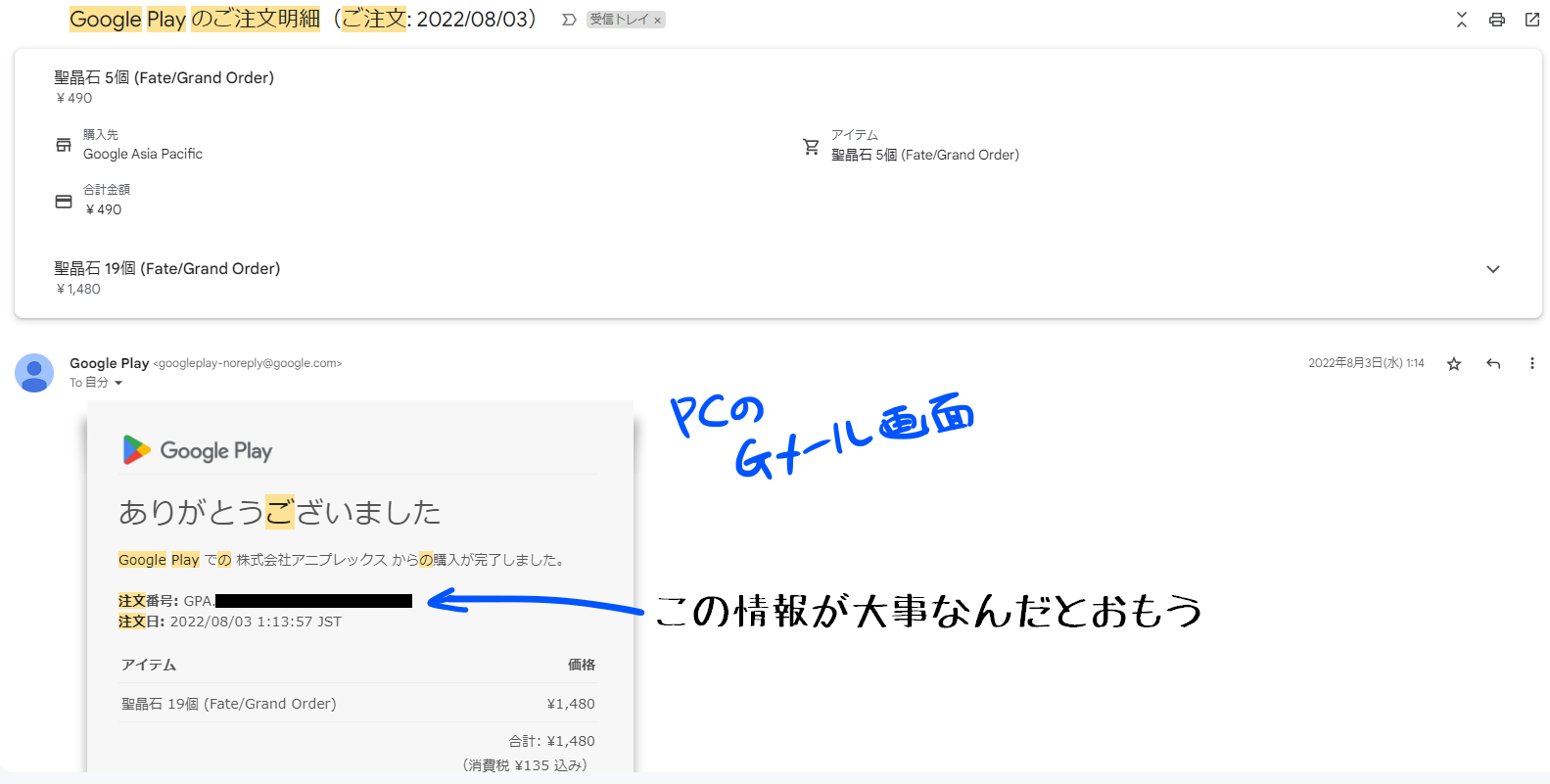Expand the 聖晶石 19個 order with the chevron
The image size is (1550, 784).
[1493, 269]
